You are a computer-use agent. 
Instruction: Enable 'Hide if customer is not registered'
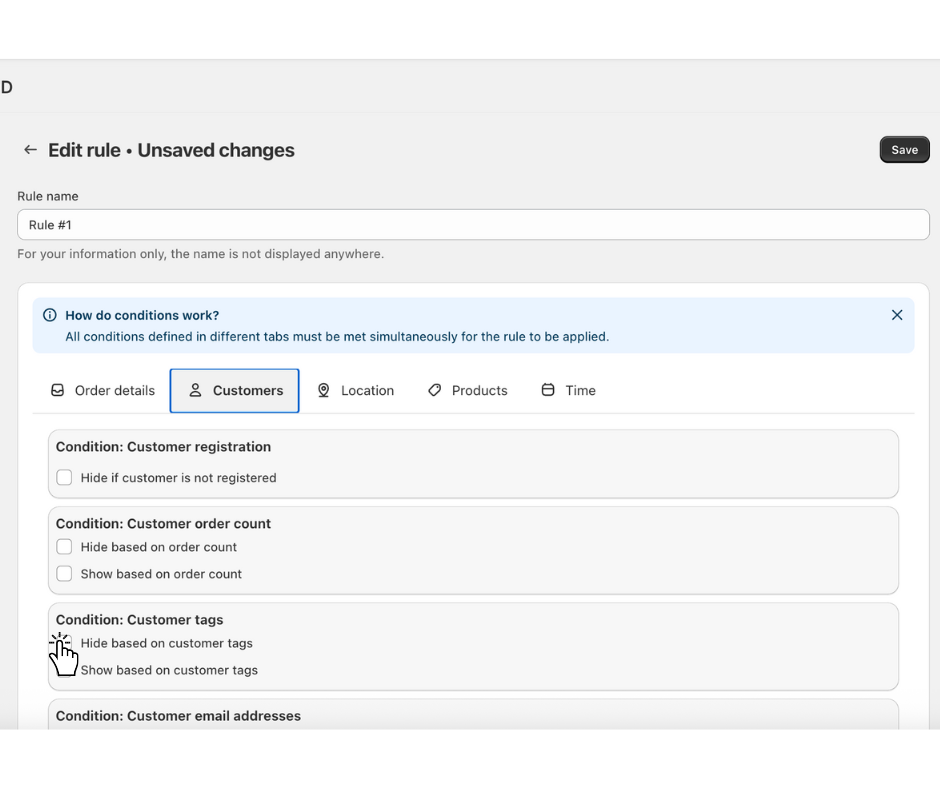click(x=64, y=478)
